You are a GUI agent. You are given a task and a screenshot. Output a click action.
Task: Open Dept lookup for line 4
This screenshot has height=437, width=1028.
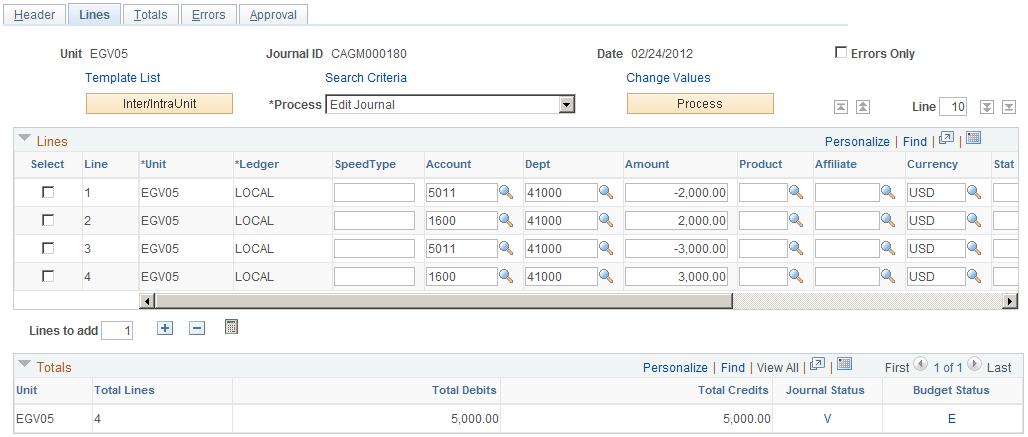606,276
